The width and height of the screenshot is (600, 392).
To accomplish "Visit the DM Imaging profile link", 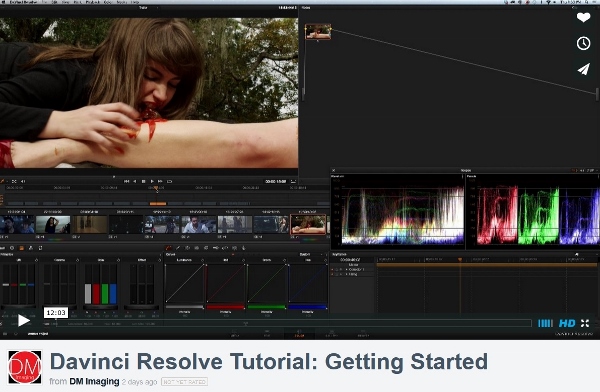I will pyautogui.click(x=94, y=382).
